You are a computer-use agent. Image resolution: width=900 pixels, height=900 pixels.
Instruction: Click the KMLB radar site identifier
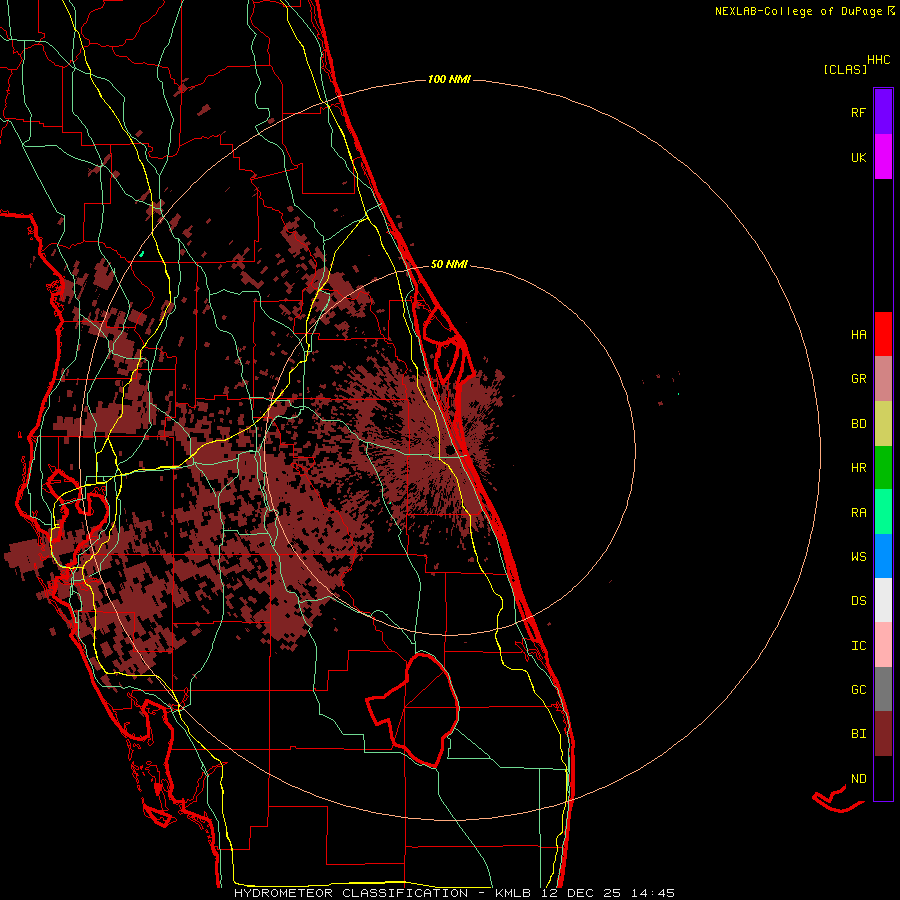coord(513,893)
